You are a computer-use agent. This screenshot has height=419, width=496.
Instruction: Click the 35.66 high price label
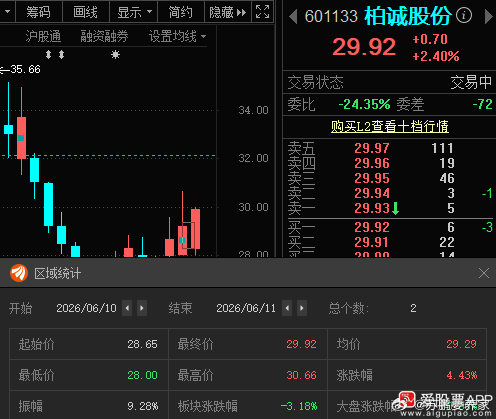(25, 69)
